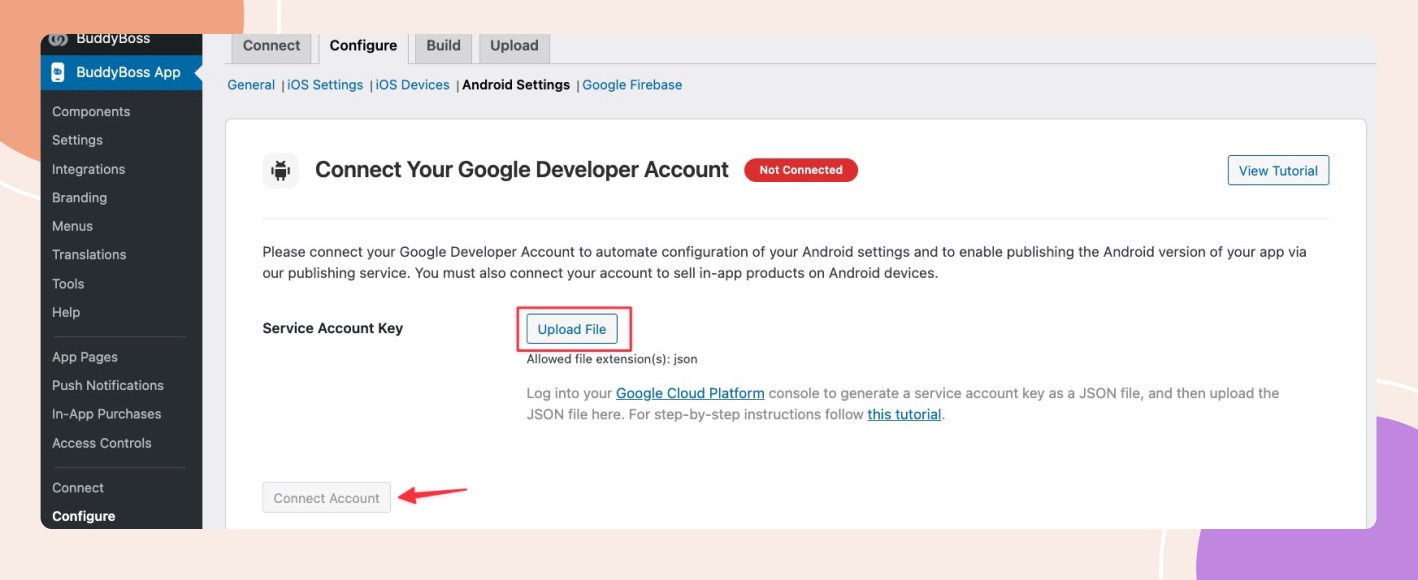Image resolution: width=1418 pixels, height=580 pixels.
Task: Open the iOS Devices sub-tab
Action: click(413, 85)
